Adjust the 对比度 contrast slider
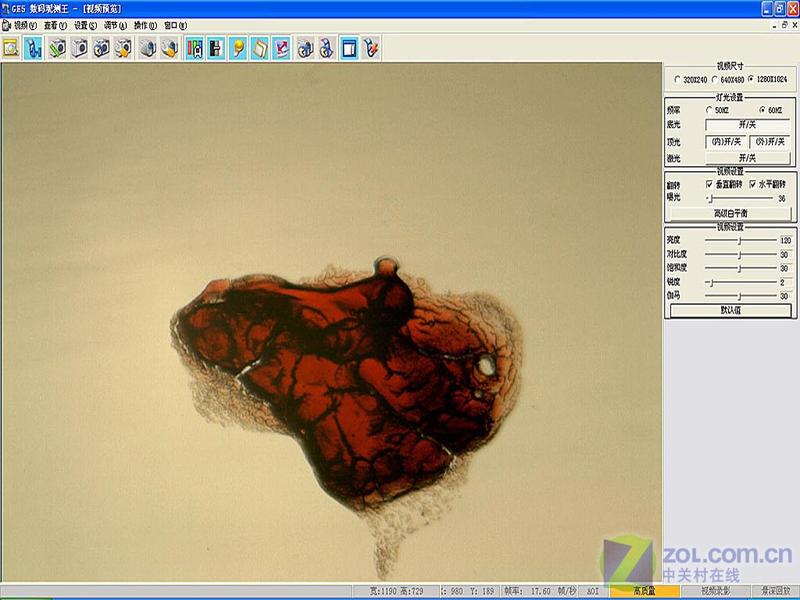800x600 pixels. coord(741,254)
